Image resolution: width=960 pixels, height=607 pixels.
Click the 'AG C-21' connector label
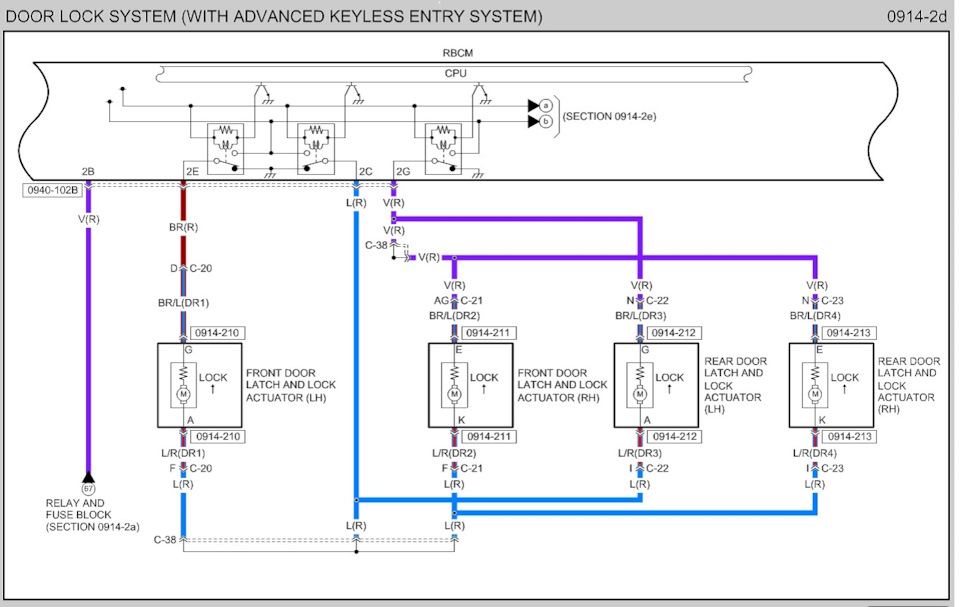pyautogui.click(x=459, y=301)
